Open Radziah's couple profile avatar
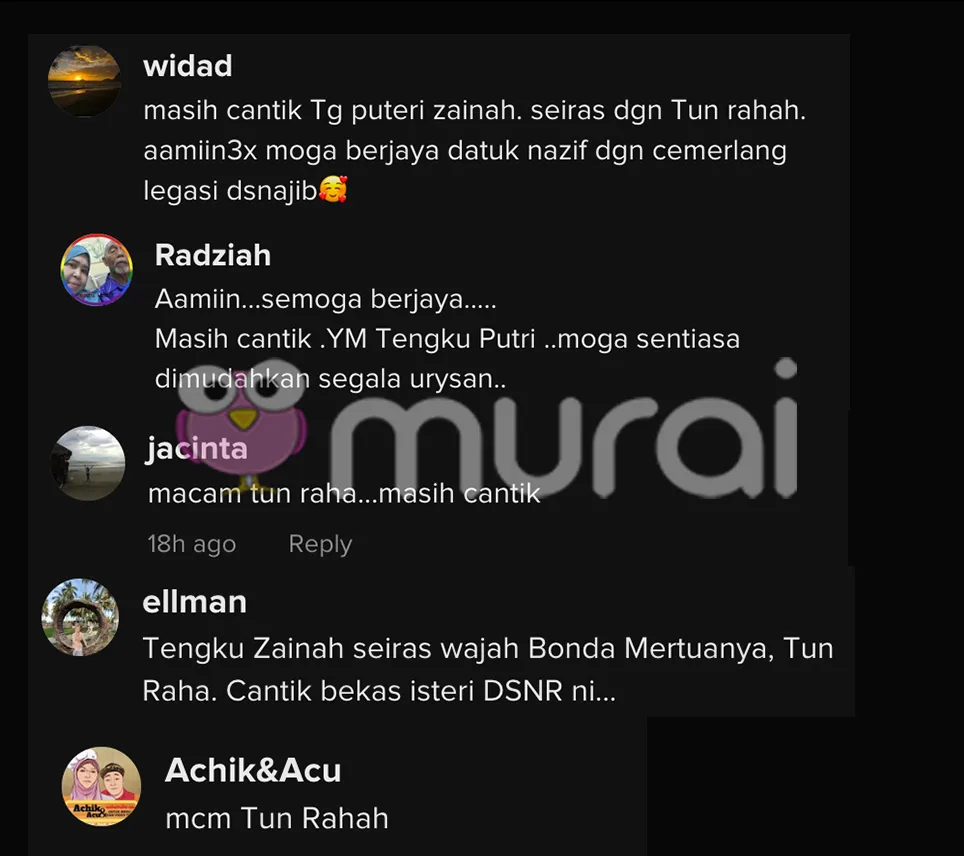964x856 pixels. [x=97, y=269]
